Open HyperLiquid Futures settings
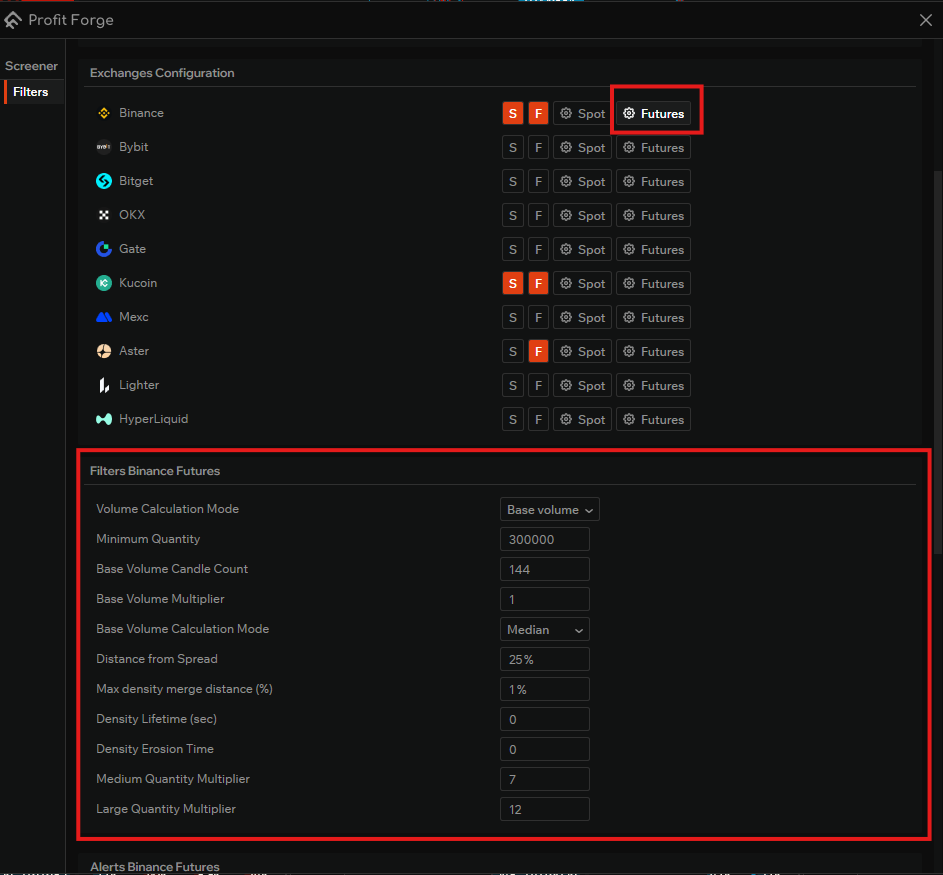This screenshot has height=875, width=943. (653, 420)
